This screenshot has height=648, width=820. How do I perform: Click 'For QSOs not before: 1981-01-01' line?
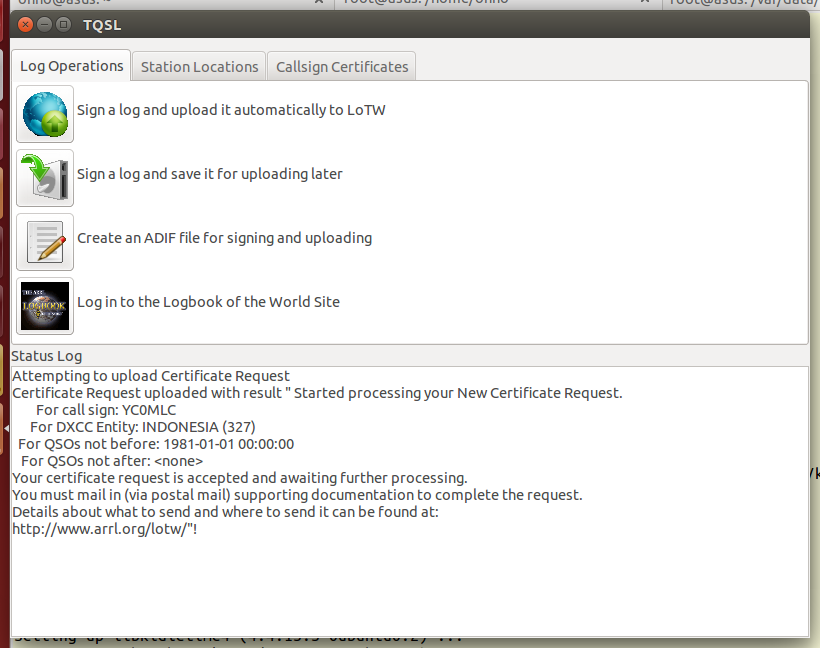(x=156, y=444)
